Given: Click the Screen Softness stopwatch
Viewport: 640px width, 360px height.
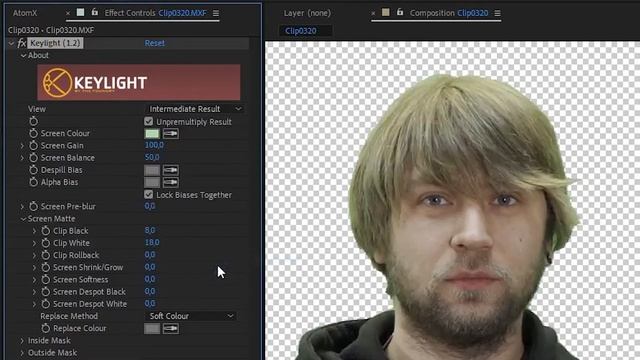Looking at the screenshot, I should 46,280.
